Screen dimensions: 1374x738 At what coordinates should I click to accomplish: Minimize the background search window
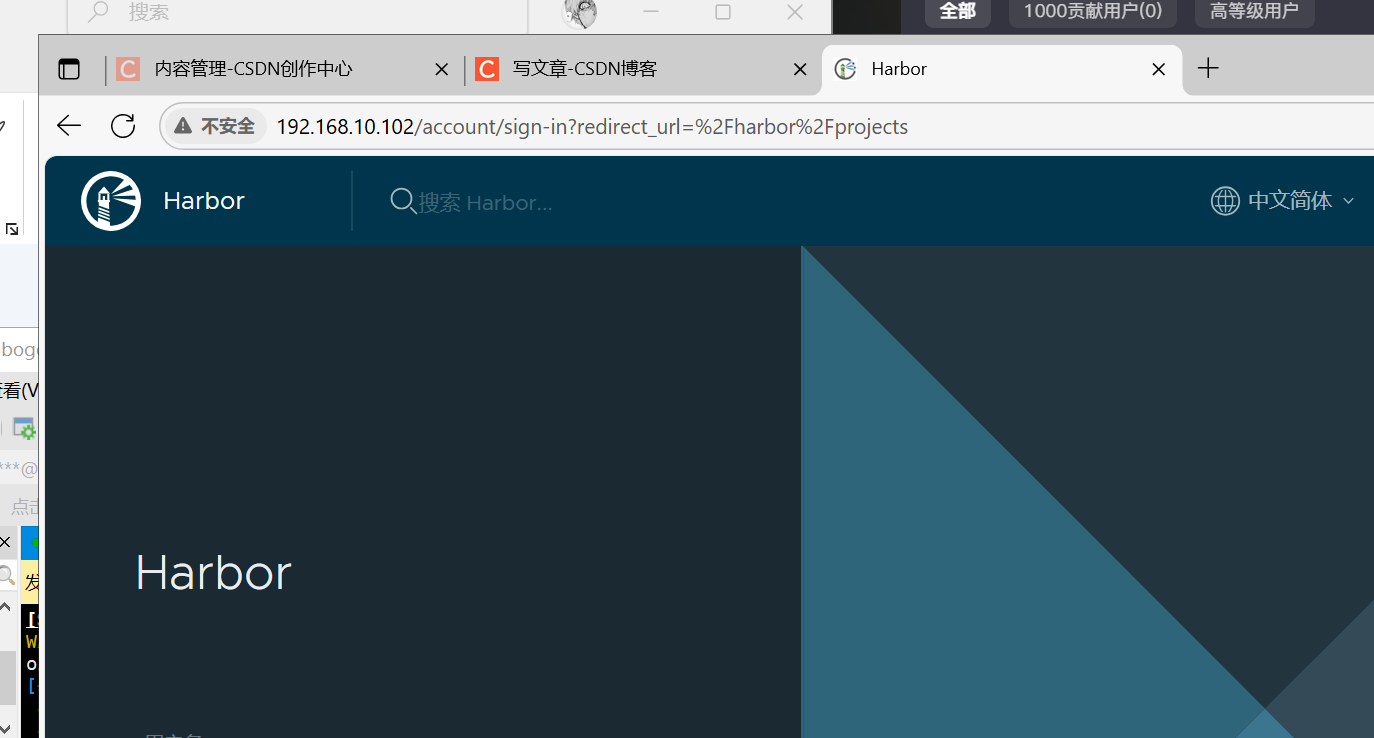[651, 12]
